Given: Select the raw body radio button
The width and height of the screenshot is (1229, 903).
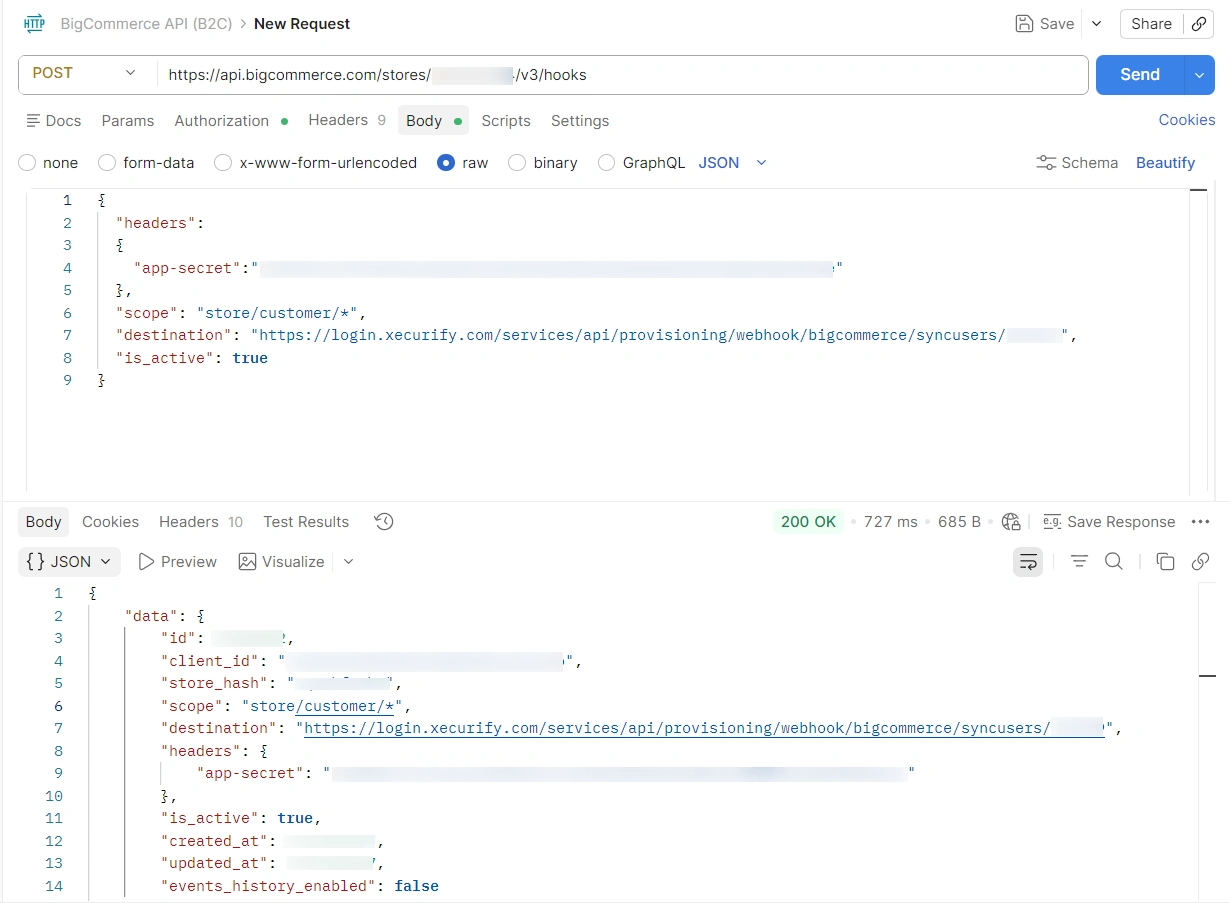Looking at the screenshot, I should click(446, 163).
